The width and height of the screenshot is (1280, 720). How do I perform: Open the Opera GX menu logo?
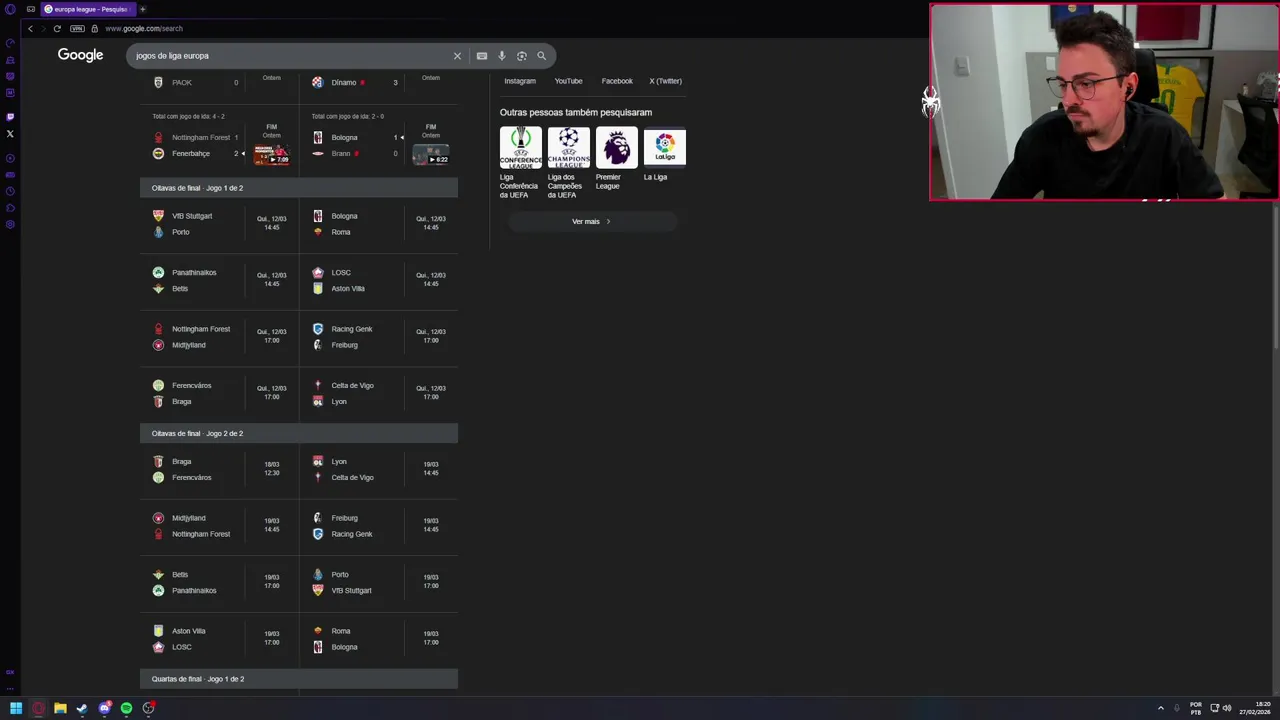(x=9, y=9)
